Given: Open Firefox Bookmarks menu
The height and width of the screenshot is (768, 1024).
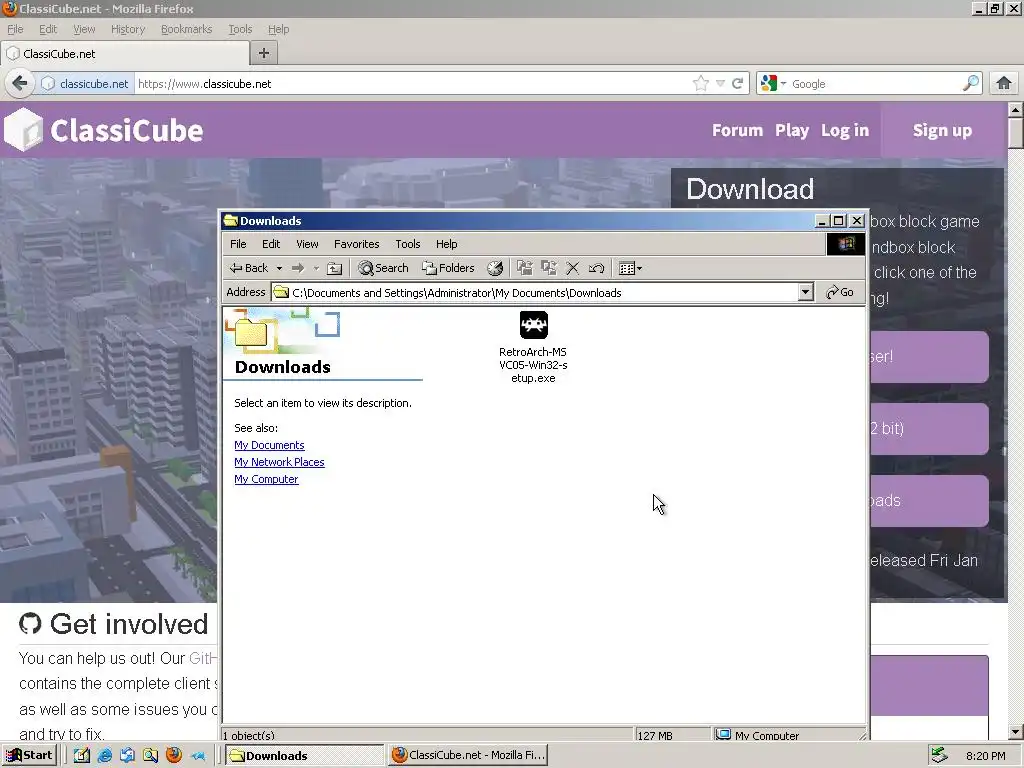Looking at the screenshot, I should [186, 29].
